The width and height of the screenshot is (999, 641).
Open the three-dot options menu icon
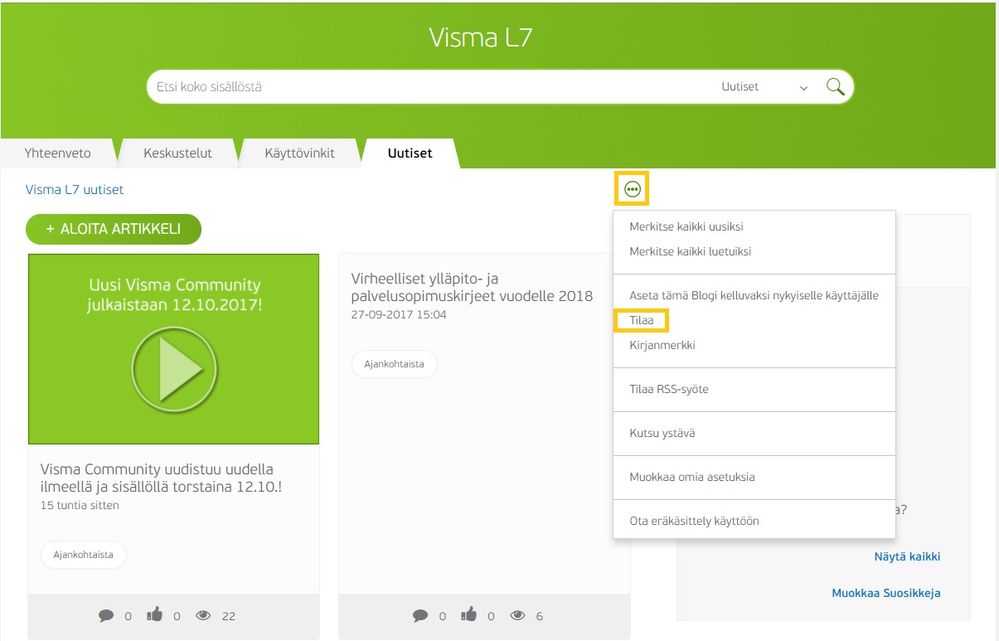click(x=632, y=189)
